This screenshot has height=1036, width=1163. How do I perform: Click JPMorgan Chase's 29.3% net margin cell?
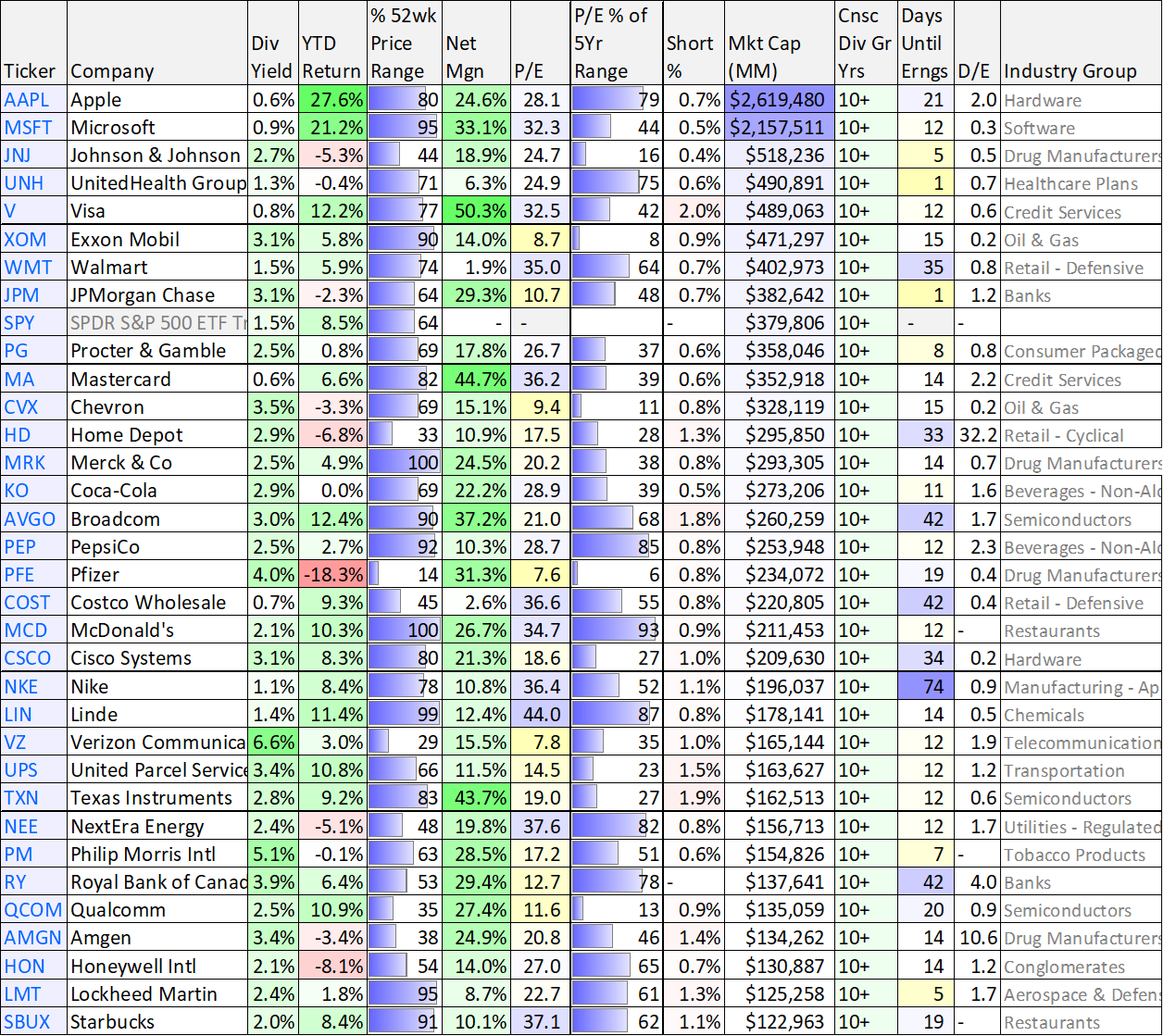[476, 295]
